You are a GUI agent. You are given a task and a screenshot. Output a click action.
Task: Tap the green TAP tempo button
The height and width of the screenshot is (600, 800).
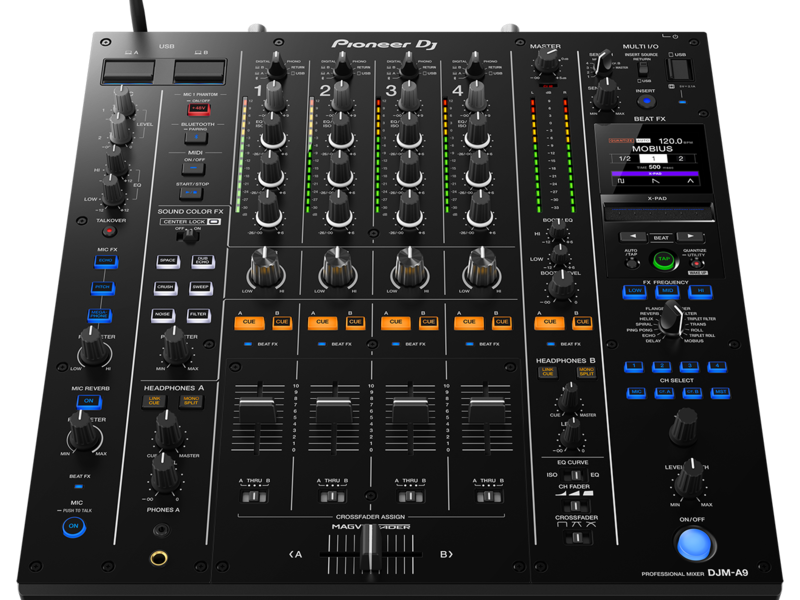click(663, 260)
